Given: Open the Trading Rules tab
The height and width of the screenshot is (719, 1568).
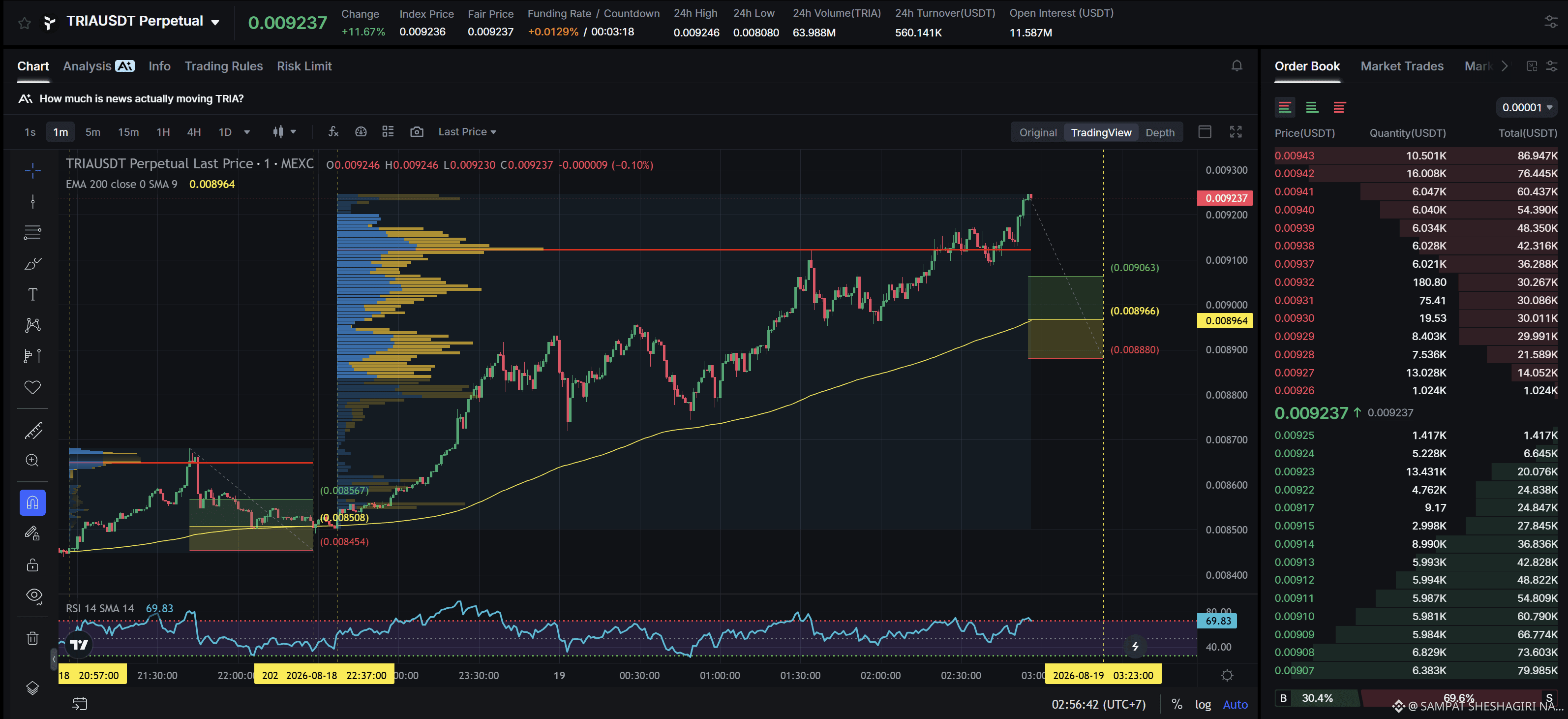Looking at the screenshot, I should (223, 66).
